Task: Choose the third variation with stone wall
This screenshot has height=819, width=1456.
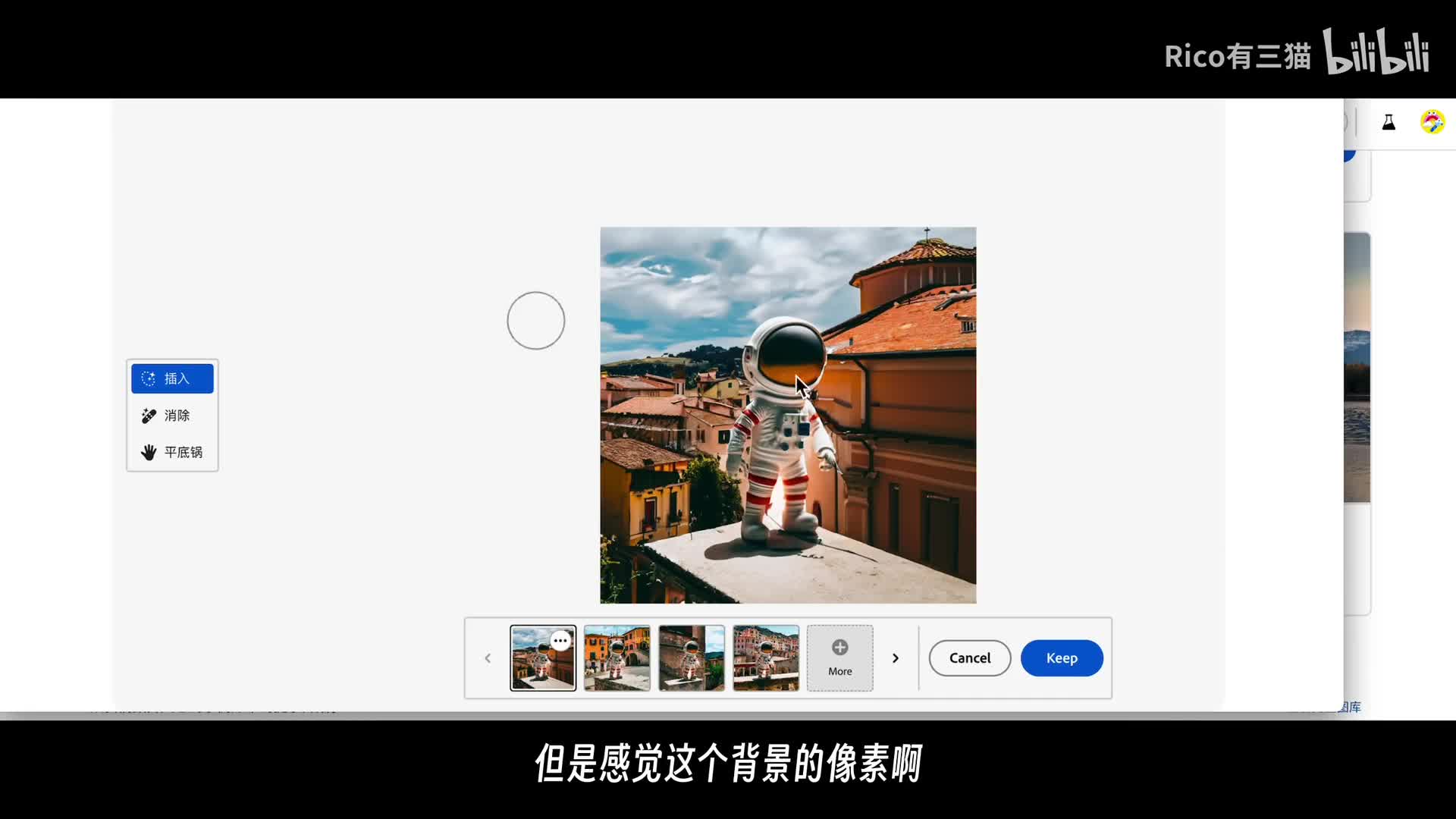Action: (x=691, y=658)
